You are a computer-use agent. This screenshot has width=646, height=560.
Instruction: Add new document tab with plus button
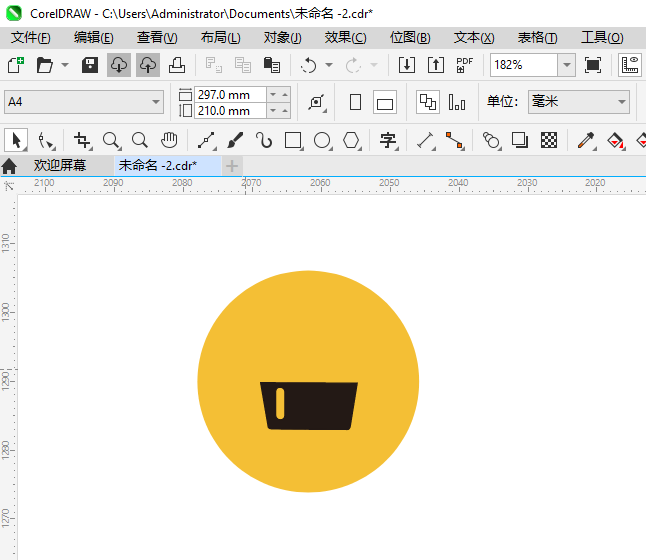pyautogui.click(x=232, y=165)
